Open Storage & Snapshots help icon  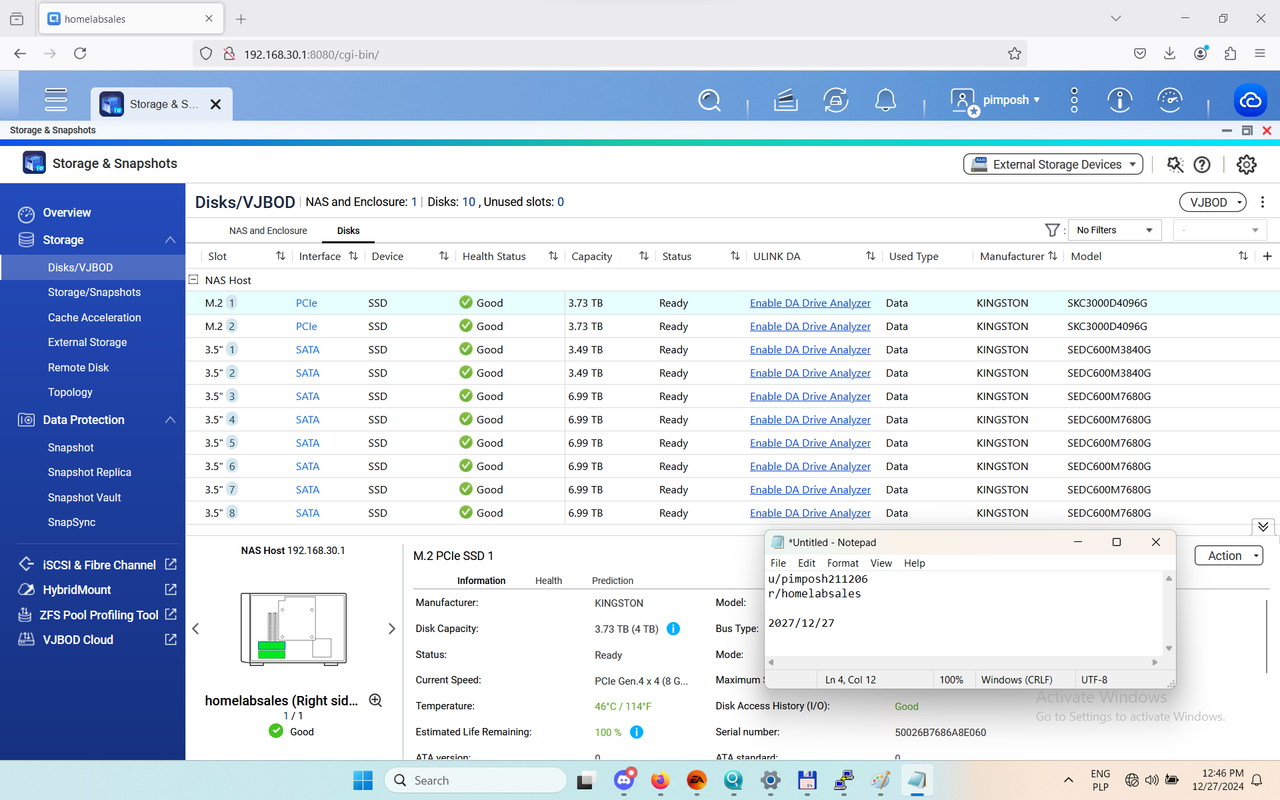click(x=1202, y=164)
